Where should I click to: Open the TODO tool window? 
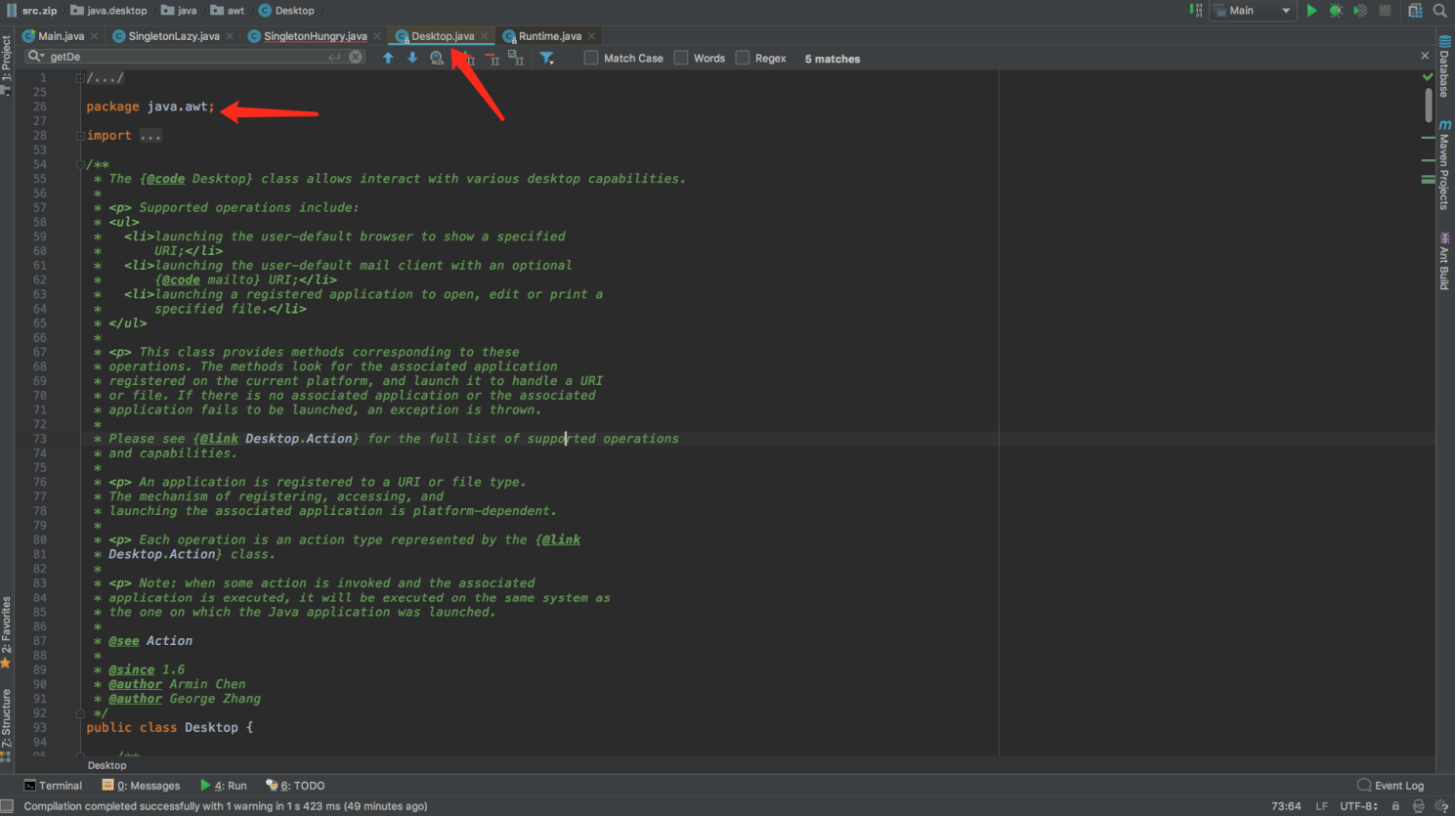coord(295,786)
